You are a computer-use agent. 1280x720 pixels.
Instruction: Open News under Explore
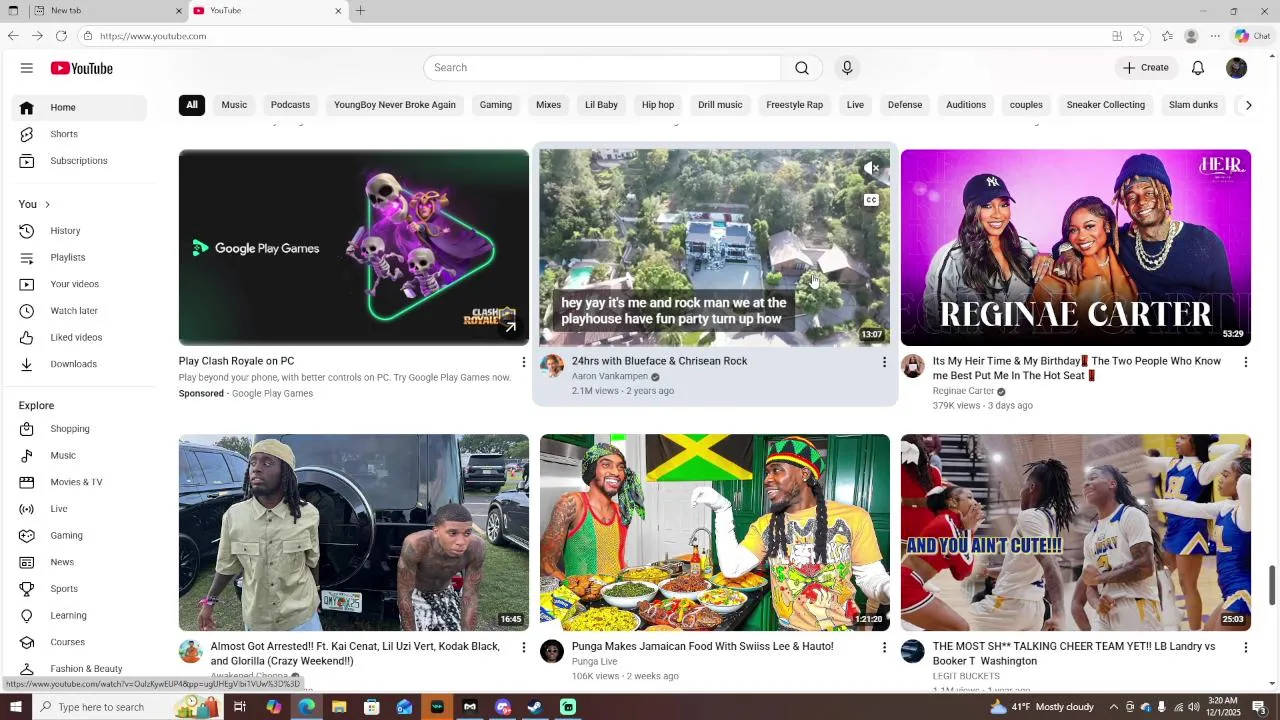(x=62, y=562)
